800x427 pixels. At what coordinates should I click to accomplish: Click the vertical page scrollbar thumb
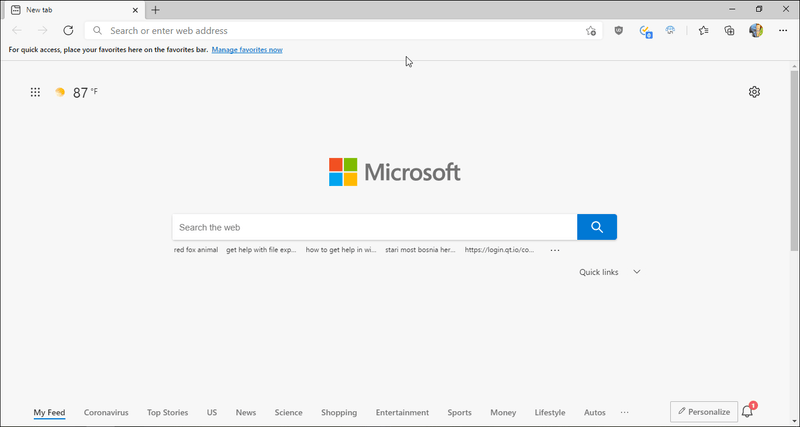pos(794,160)
